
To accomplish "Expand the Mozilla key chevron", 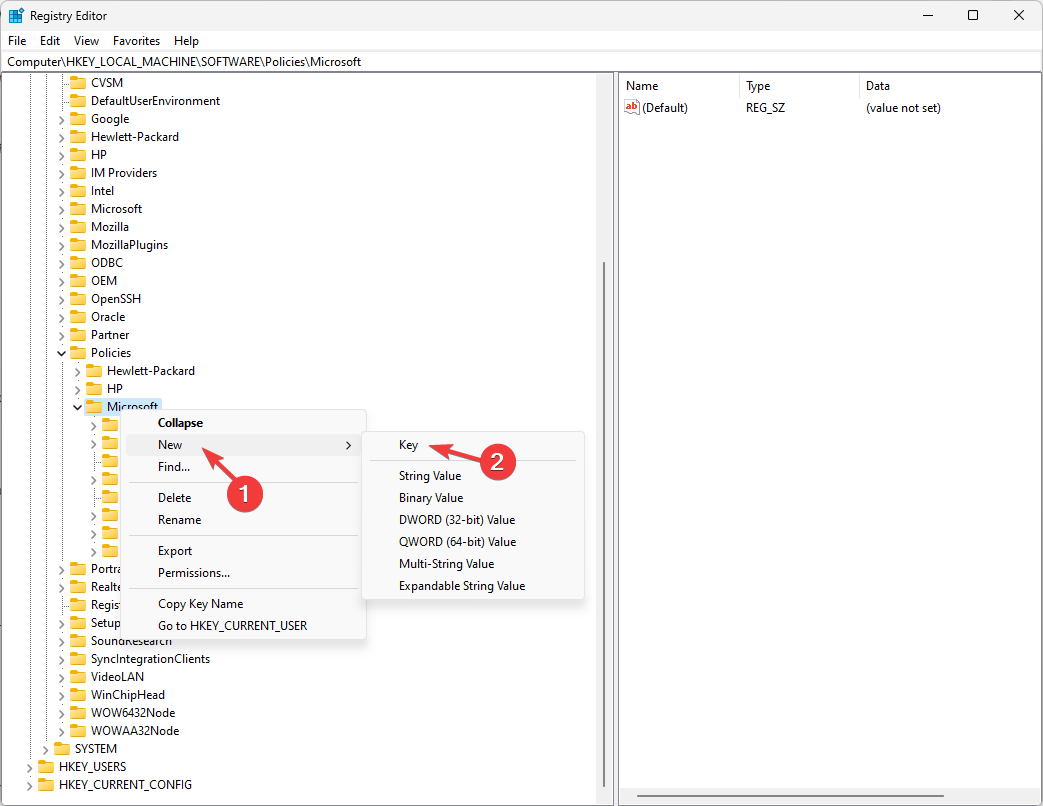I will click(62, 226).
